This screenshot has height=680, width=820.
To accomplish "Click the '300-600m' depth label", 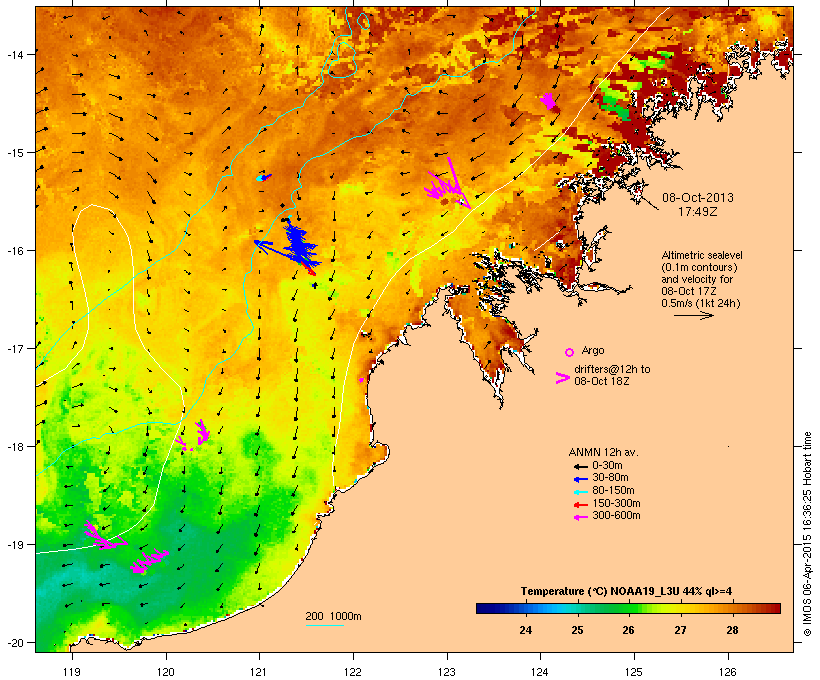I will click(616, 515).
